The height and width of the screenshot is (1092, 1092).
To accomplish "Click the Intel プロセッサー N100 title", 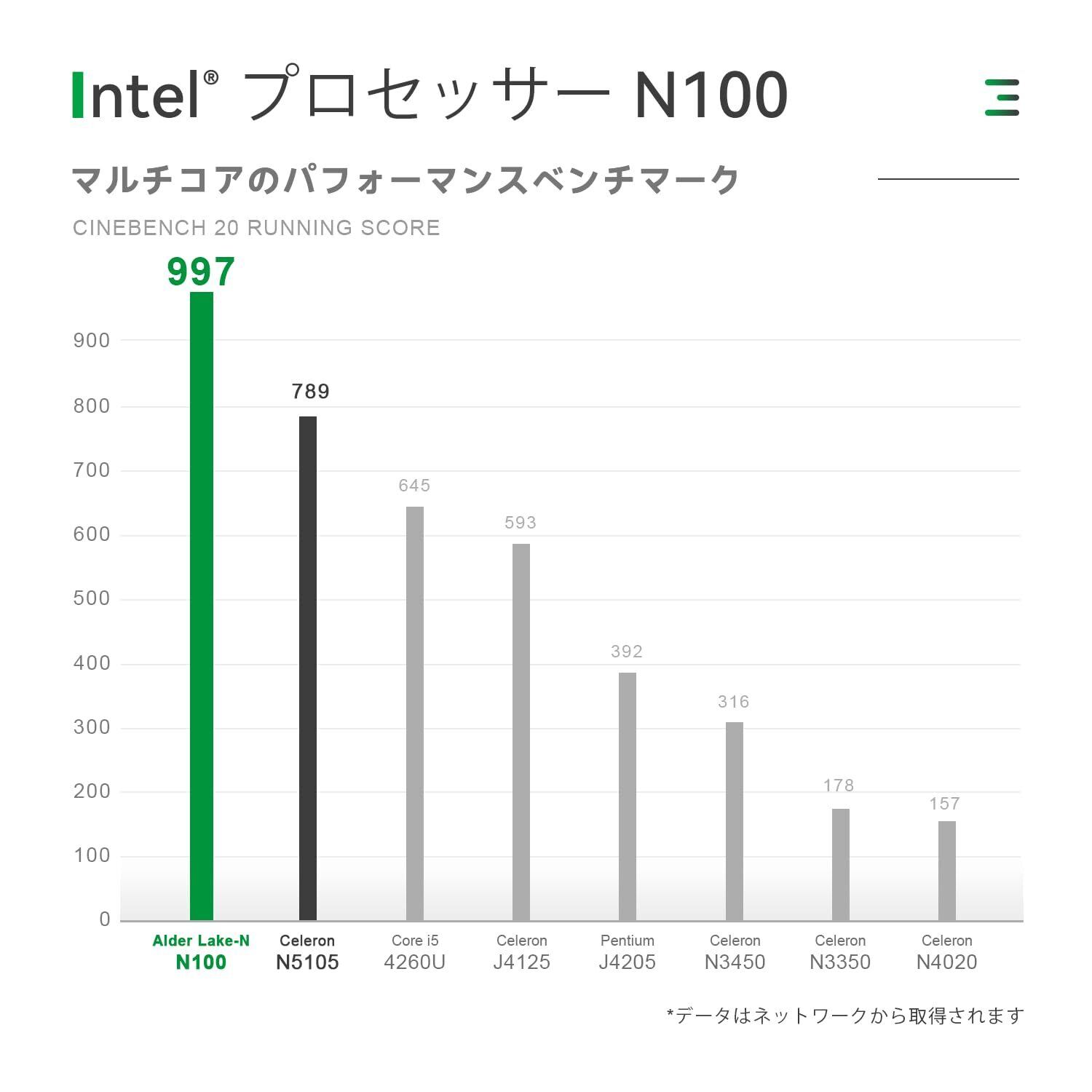I will 431,95.
